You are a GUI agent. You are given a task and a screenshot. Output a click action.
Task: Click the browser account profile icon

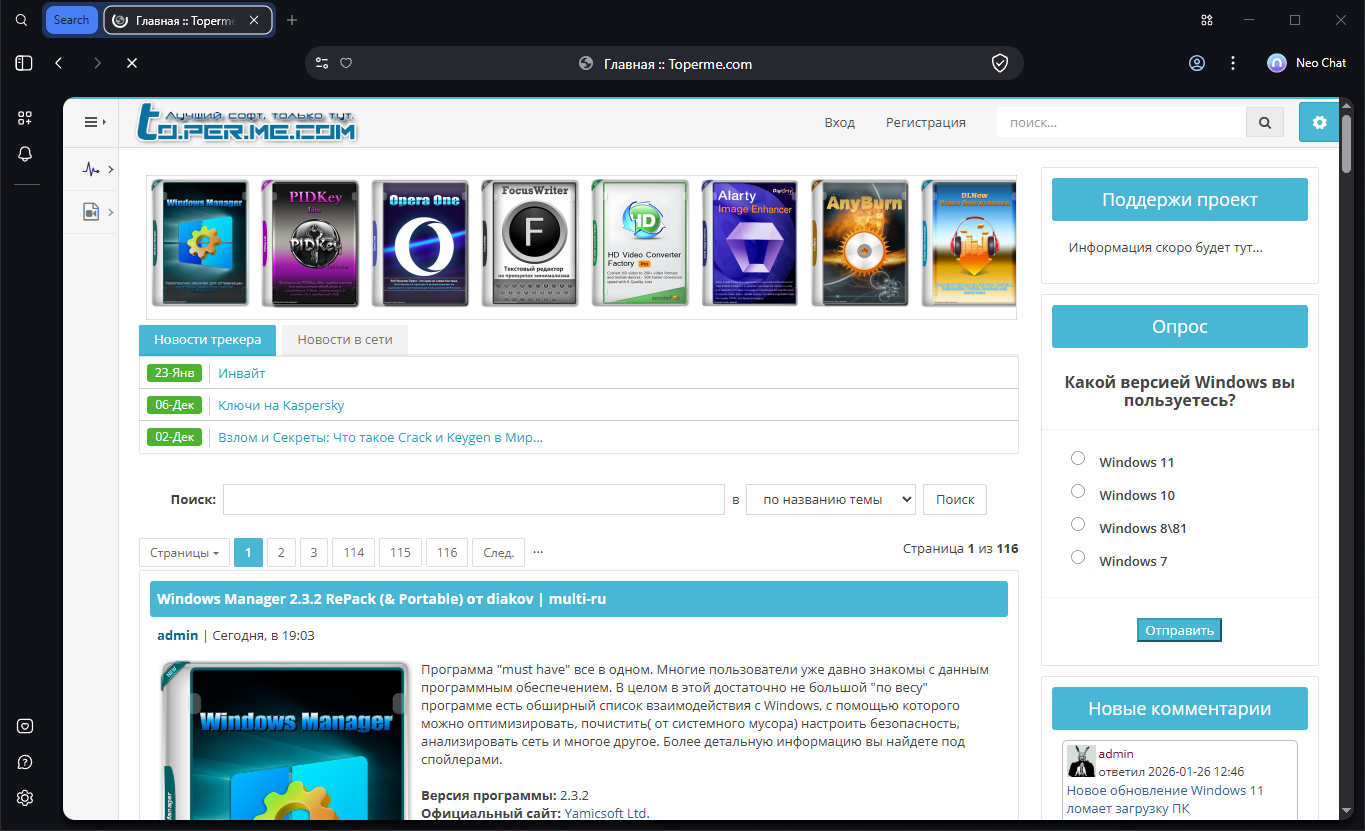[x=1197, y=63]
